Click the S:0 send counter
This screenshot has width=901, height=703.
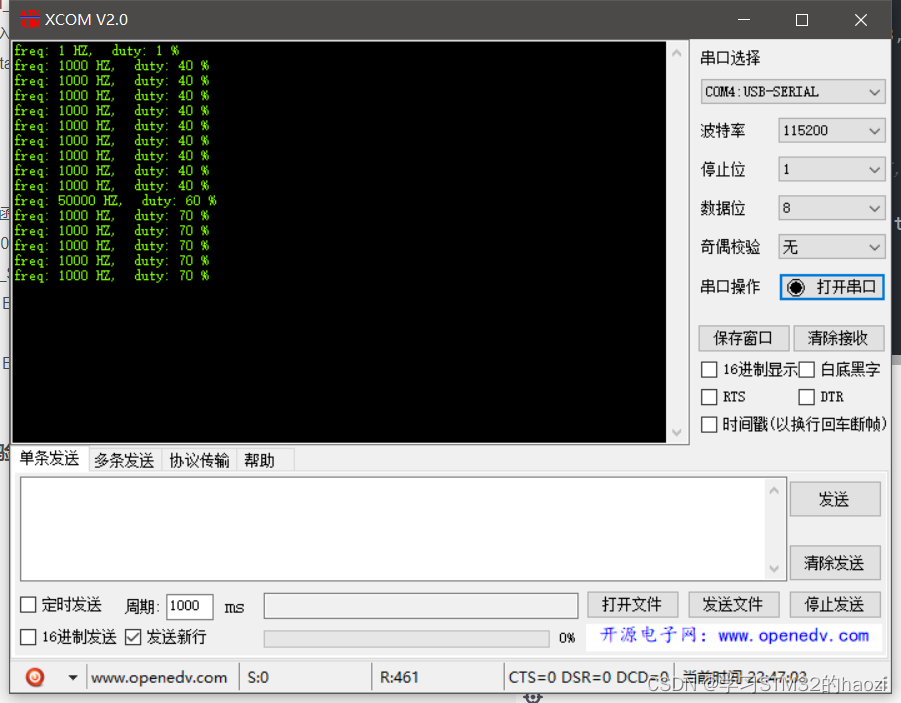(258, 678)
